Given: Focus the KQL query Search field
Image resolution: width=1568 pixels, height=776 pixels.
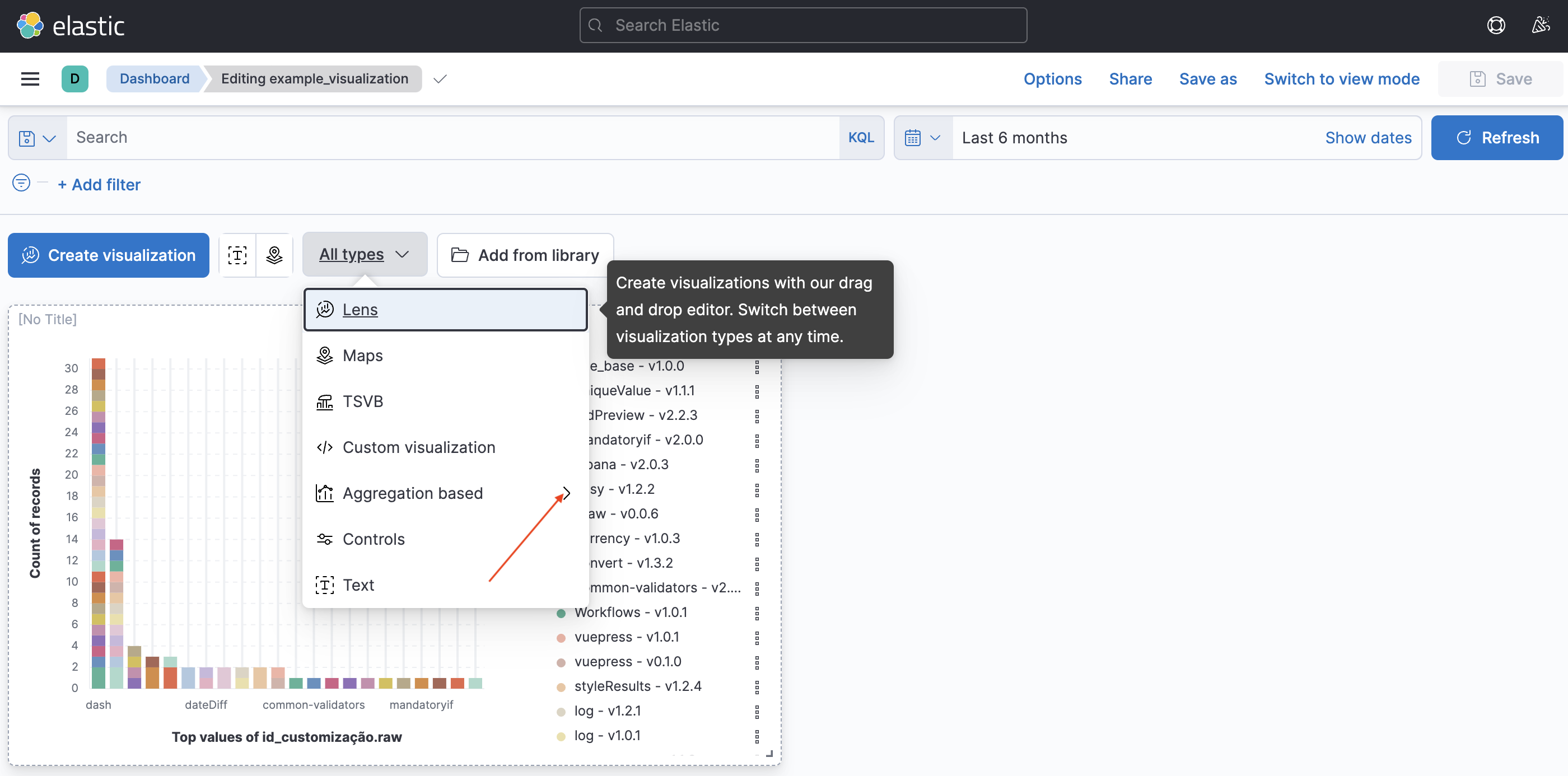Looking at the screenshot, I should click(x=453, y=138).
